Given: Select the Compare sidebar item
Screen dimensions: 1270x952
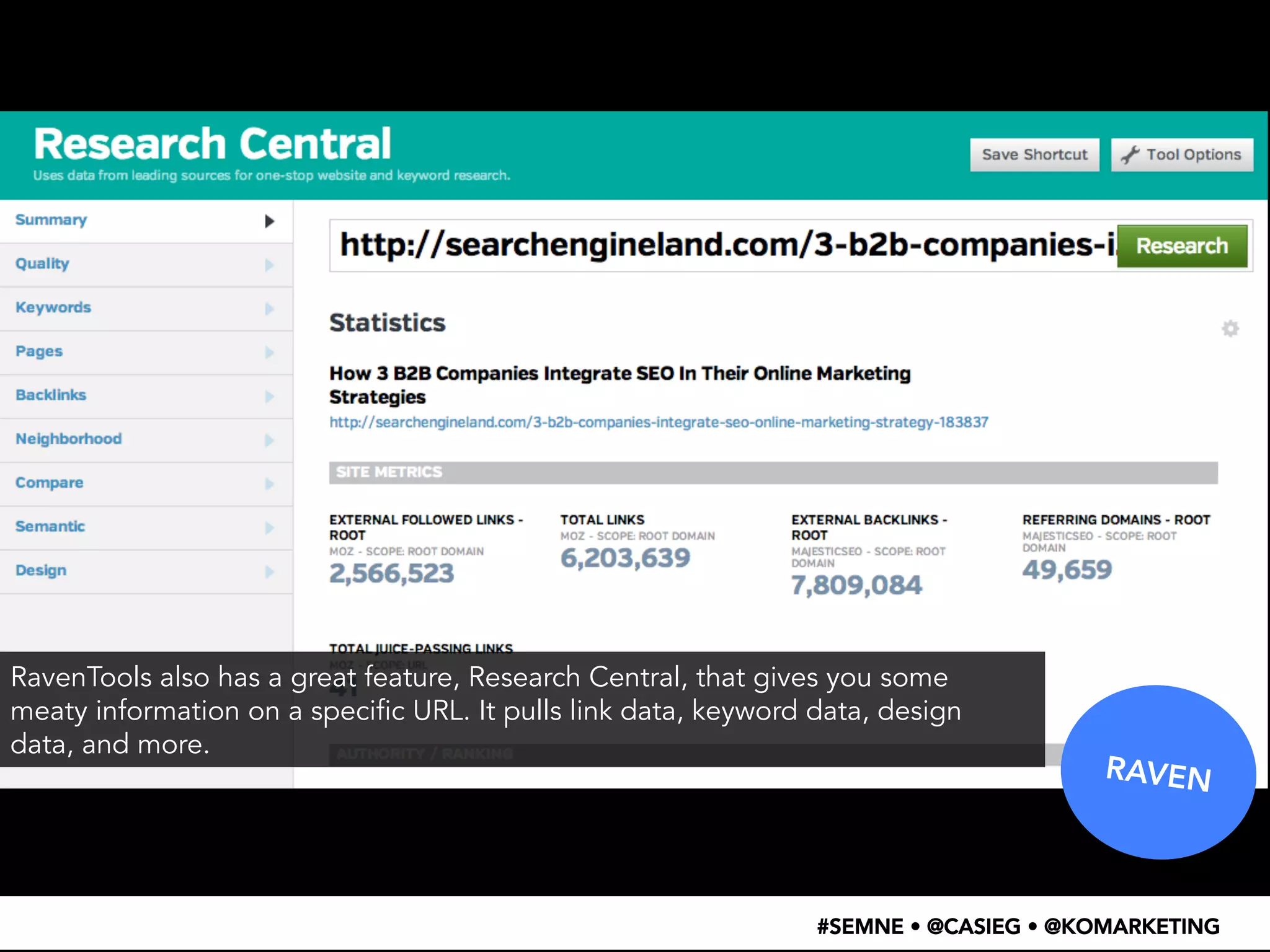Looking at the screenshot, I should [146, 483].
